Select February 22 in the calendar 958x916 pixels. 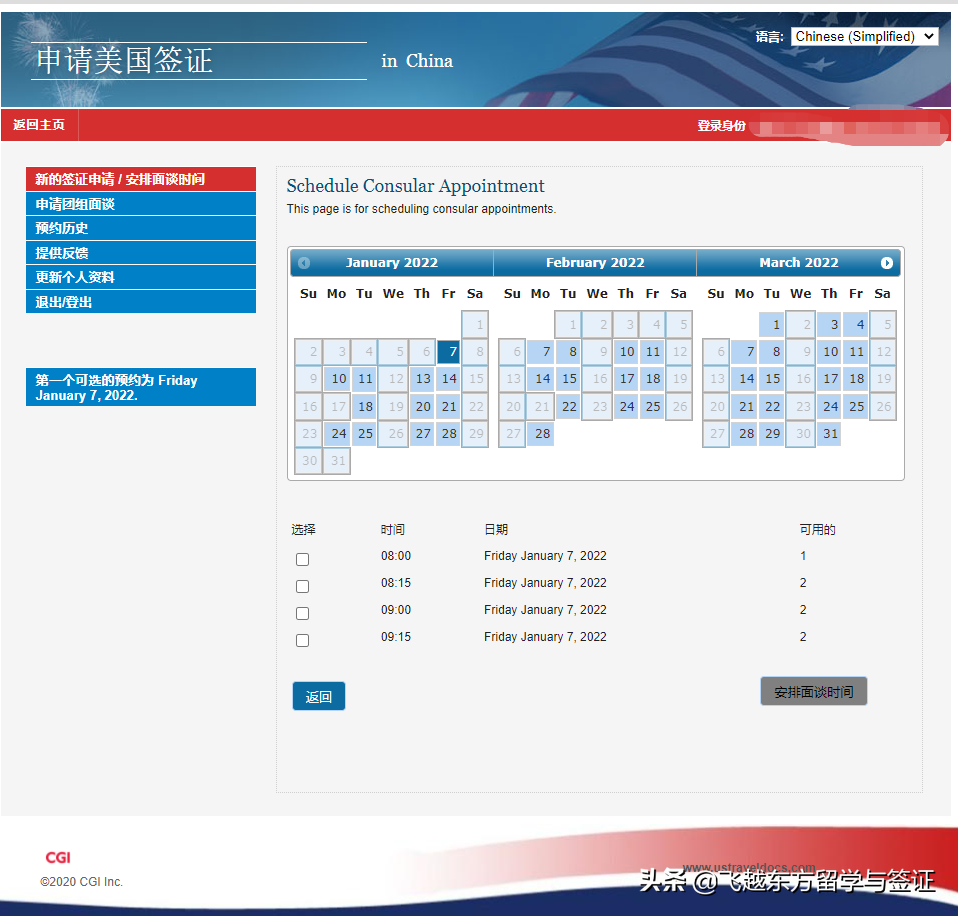pyautogui.click(x=568, y=406)
